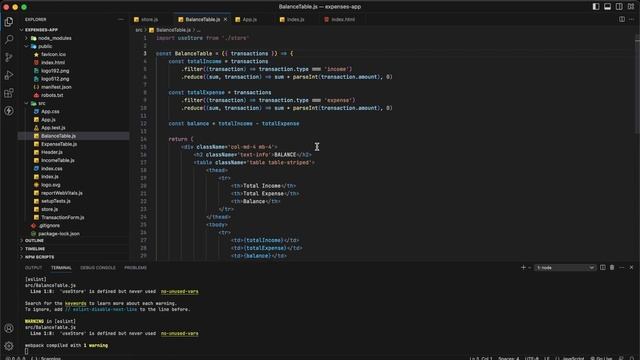Click the terminal input cursor line

[27, 351]
